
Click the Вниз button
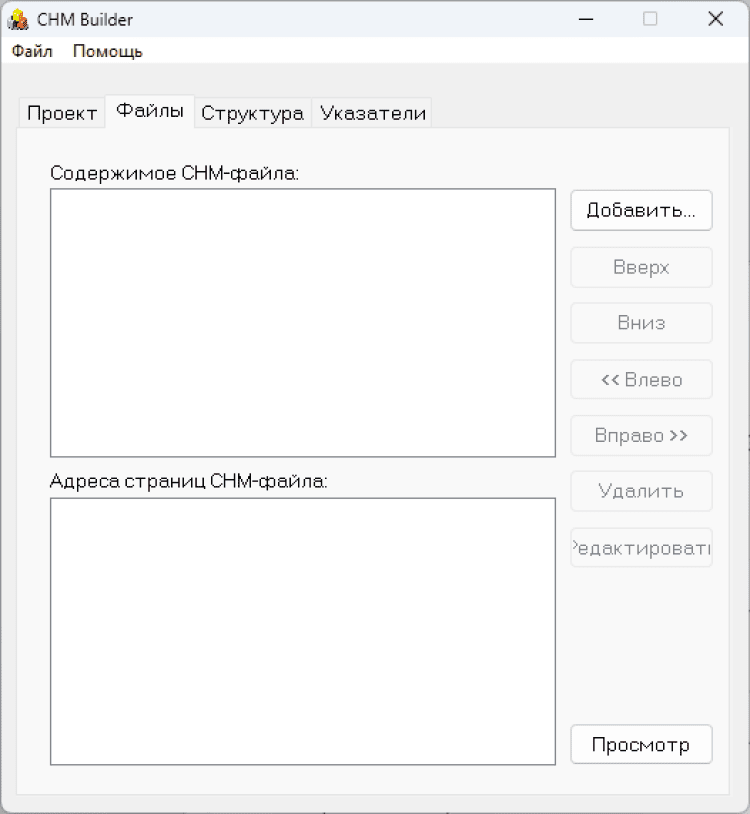pos(641,323)
